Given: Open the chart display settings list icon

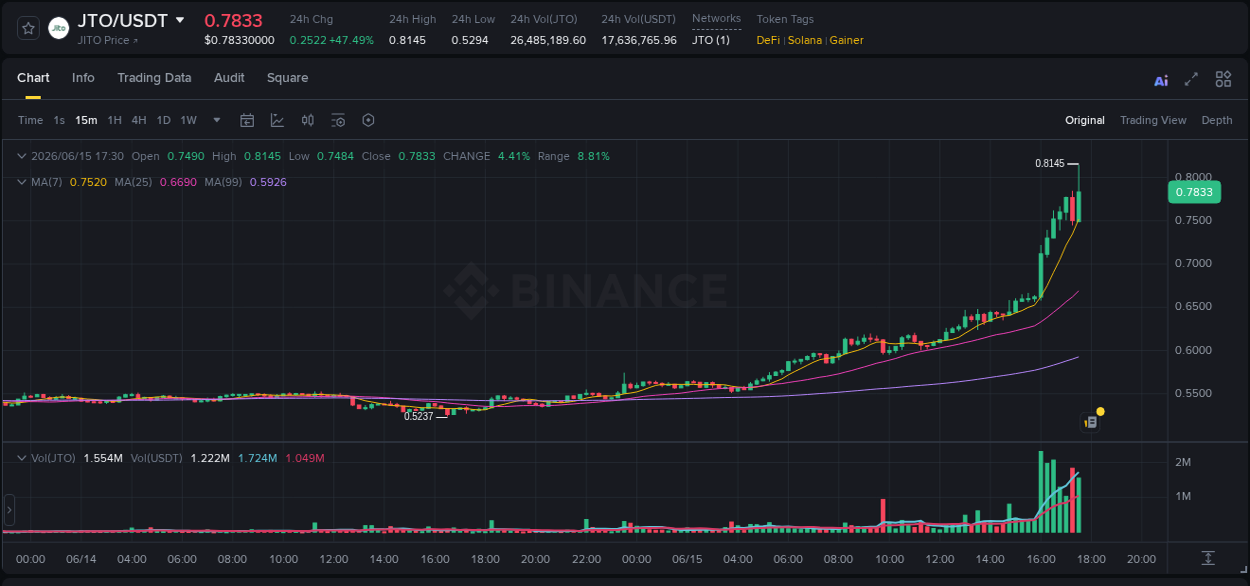Looking at the screenshot, I should click(x=338, y=120).
